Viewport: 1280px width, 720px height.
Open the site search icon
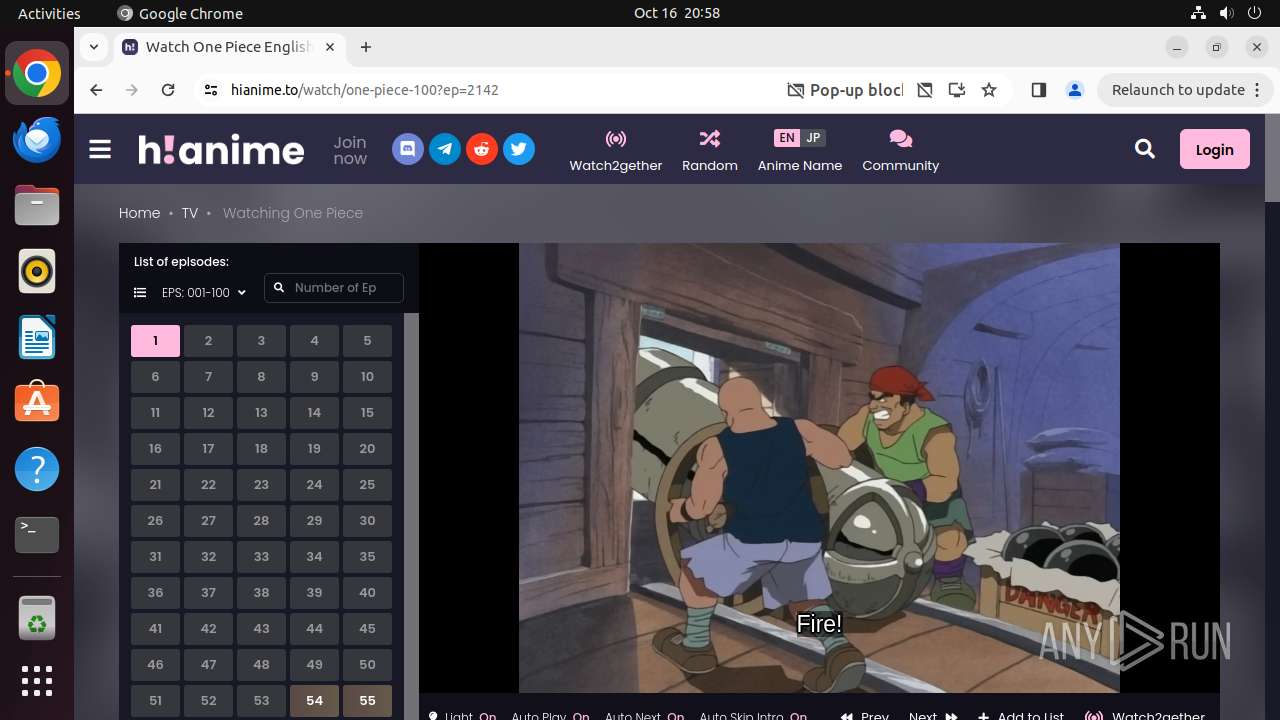[1145, 149]
